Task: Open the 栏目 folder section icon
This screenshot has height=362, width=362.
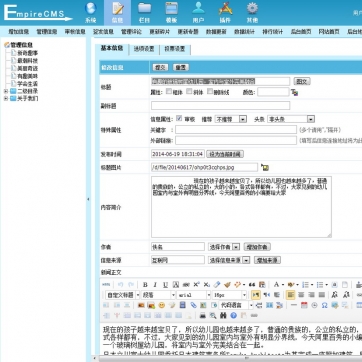Action: click(x=144, y=13)
